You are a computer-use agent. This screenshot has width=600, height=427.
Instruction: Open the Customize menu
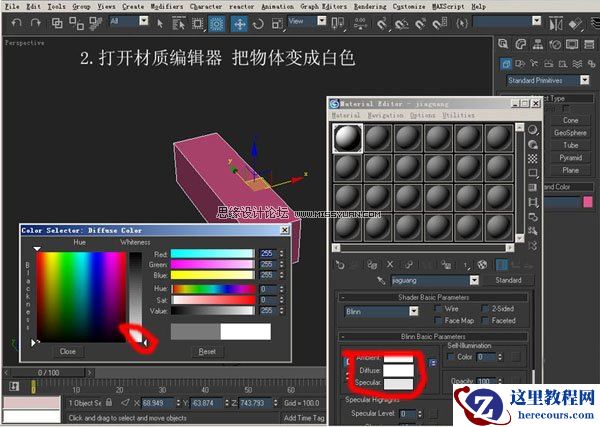(409, 7)
